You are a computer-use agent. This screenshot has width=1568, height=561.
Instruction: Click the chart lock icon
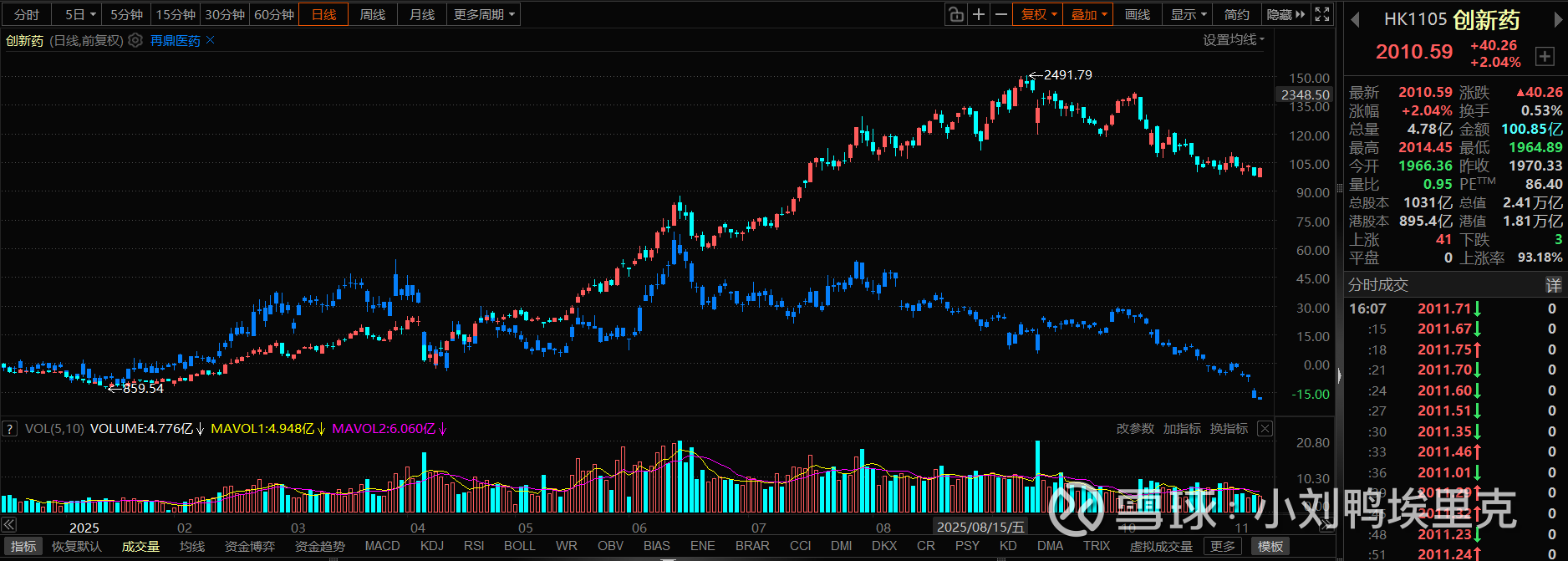click(955, 14)
